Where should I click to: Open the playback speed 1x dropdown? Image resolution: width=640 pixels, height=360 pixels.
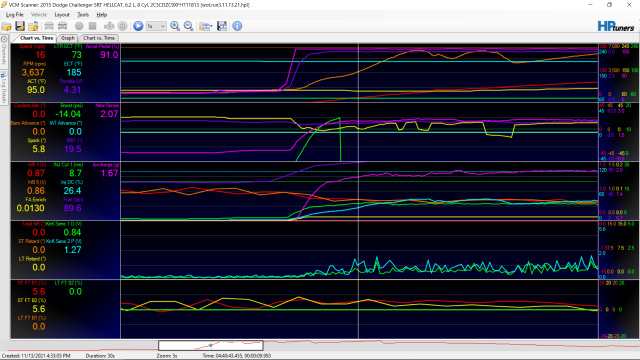pyautogui.click(x=156, y=26)
